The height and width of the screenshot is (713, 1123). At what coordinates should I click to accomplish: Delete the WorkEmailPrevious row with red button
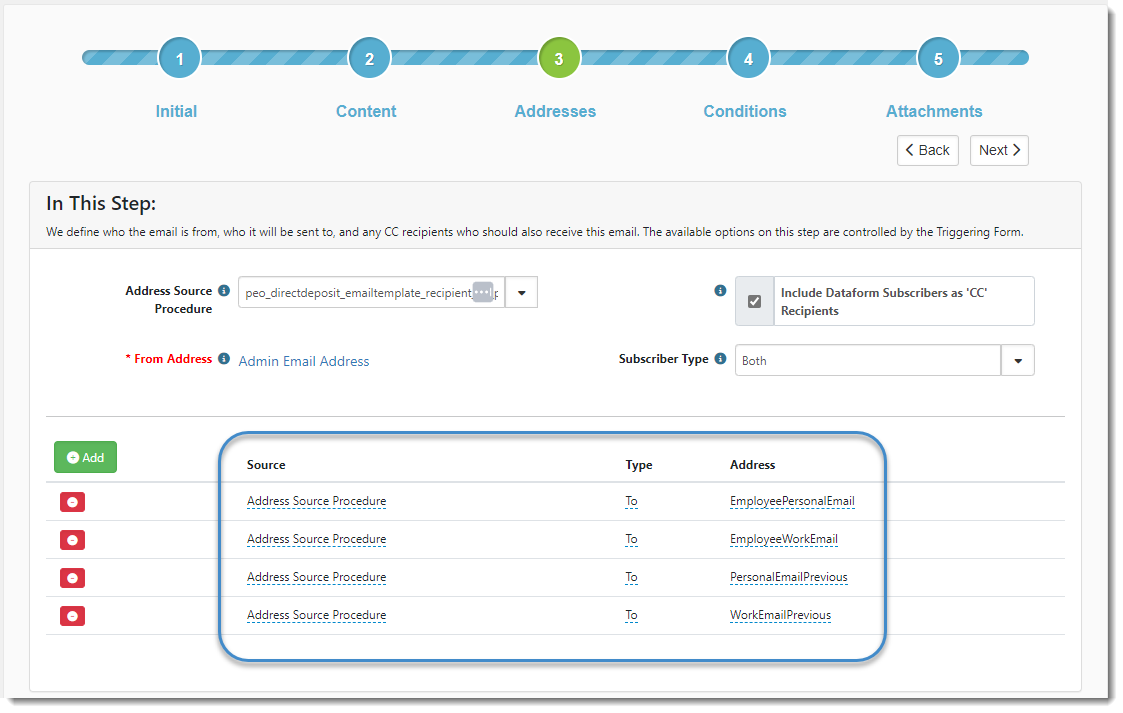point(72,616)
